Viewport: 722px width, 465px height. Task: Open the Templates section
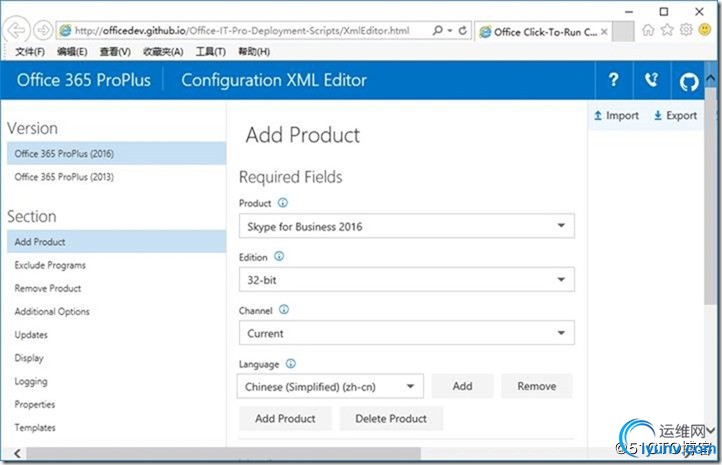pyautogui.click(x=116, y=427)
